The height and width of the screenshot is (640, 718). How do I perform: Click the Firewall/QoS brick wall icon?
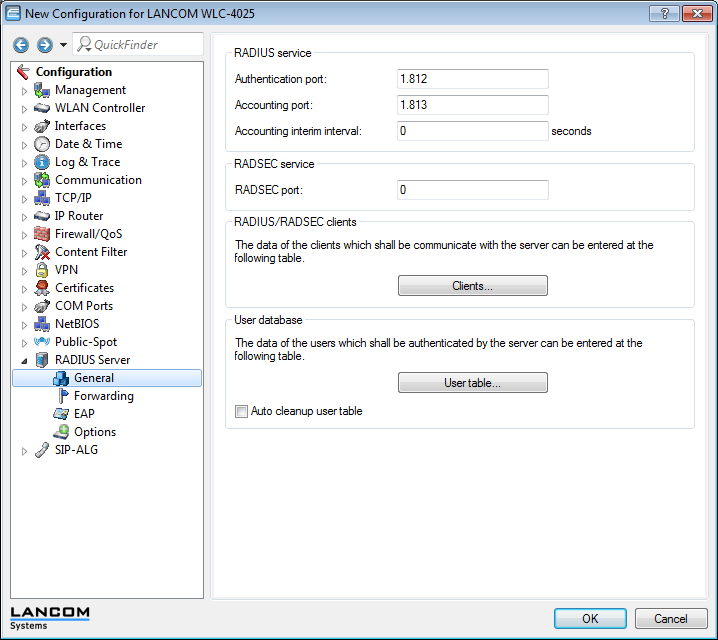tap(42, 234)
